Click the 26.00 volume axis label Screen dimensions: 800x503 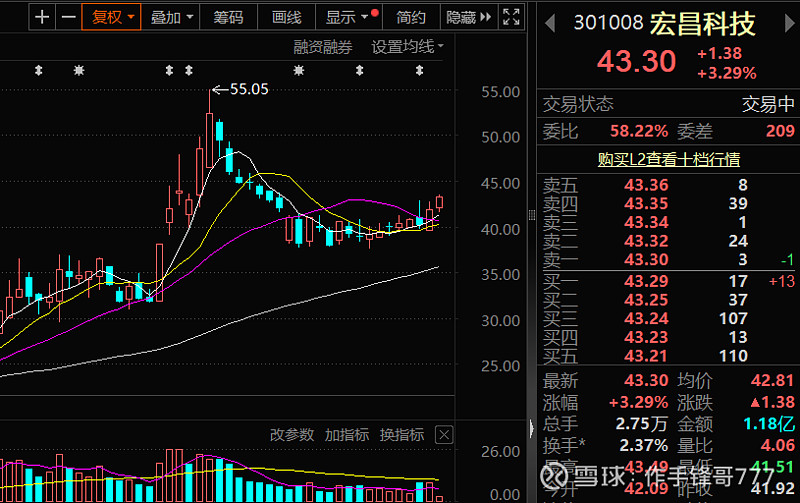click(501, 451)
